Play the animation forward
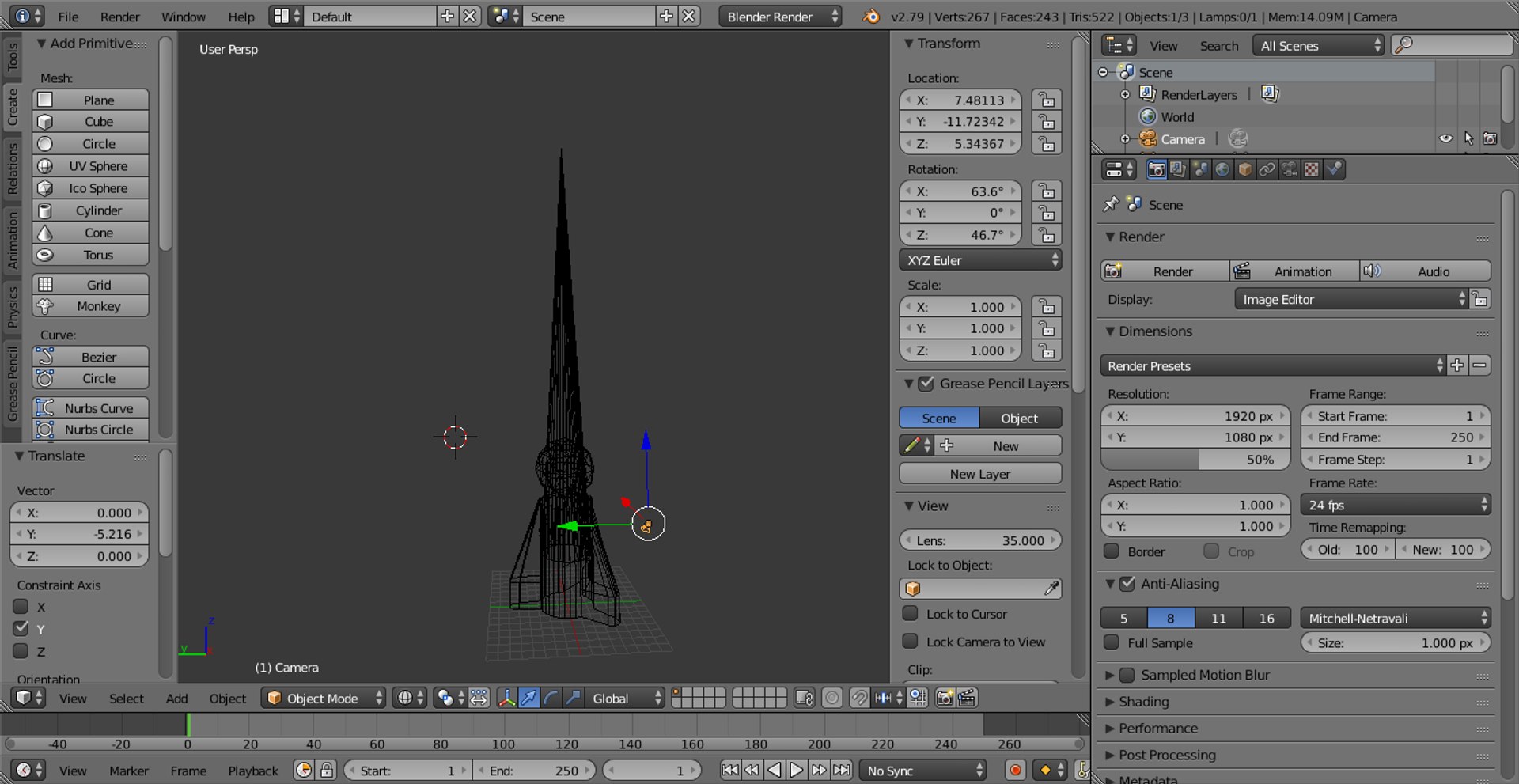 click(797, 770)
